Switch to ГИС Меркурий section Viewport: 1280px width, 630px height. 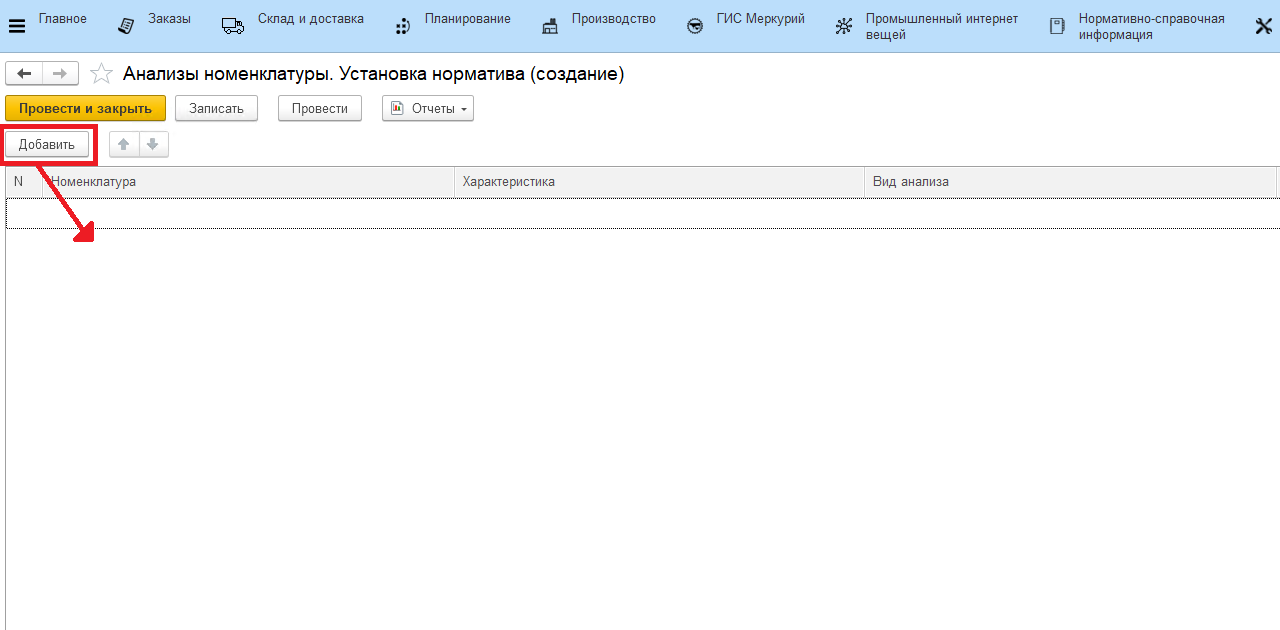(760, 19)
